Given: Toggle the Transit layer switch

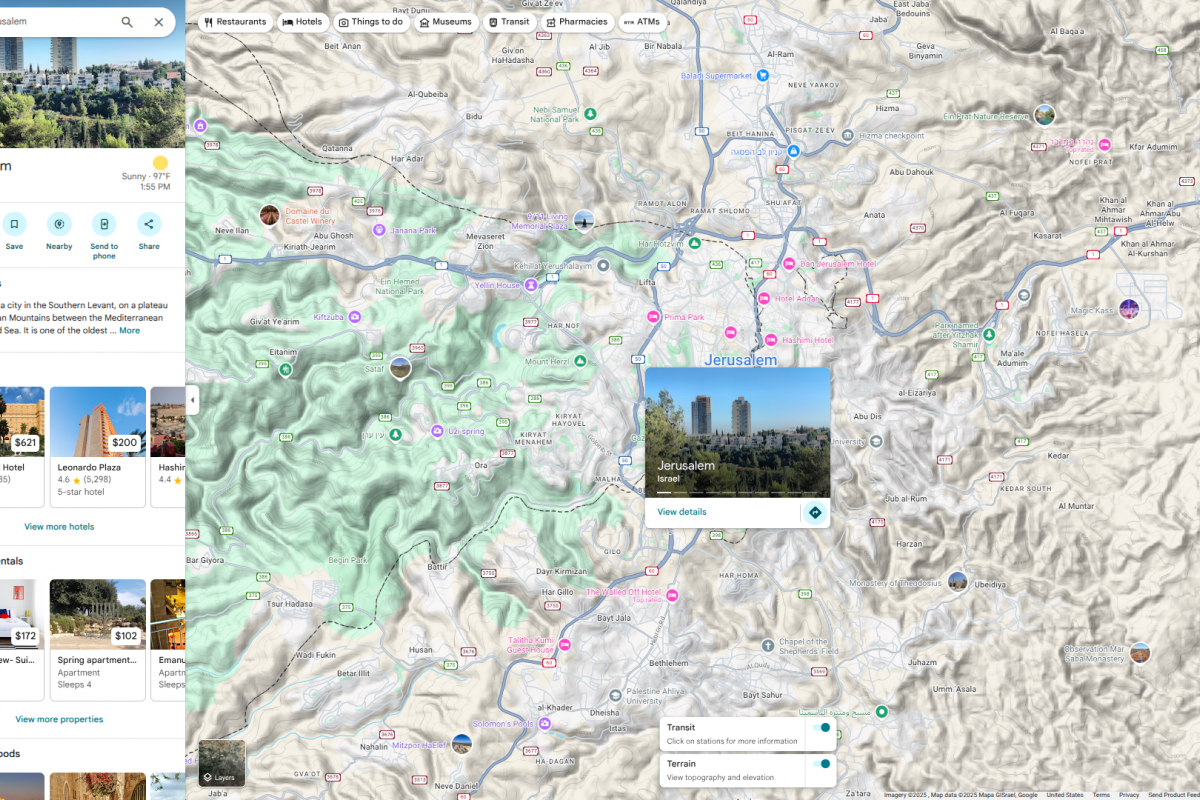Looking at the screenshot, I should click(x=822, y=728).
